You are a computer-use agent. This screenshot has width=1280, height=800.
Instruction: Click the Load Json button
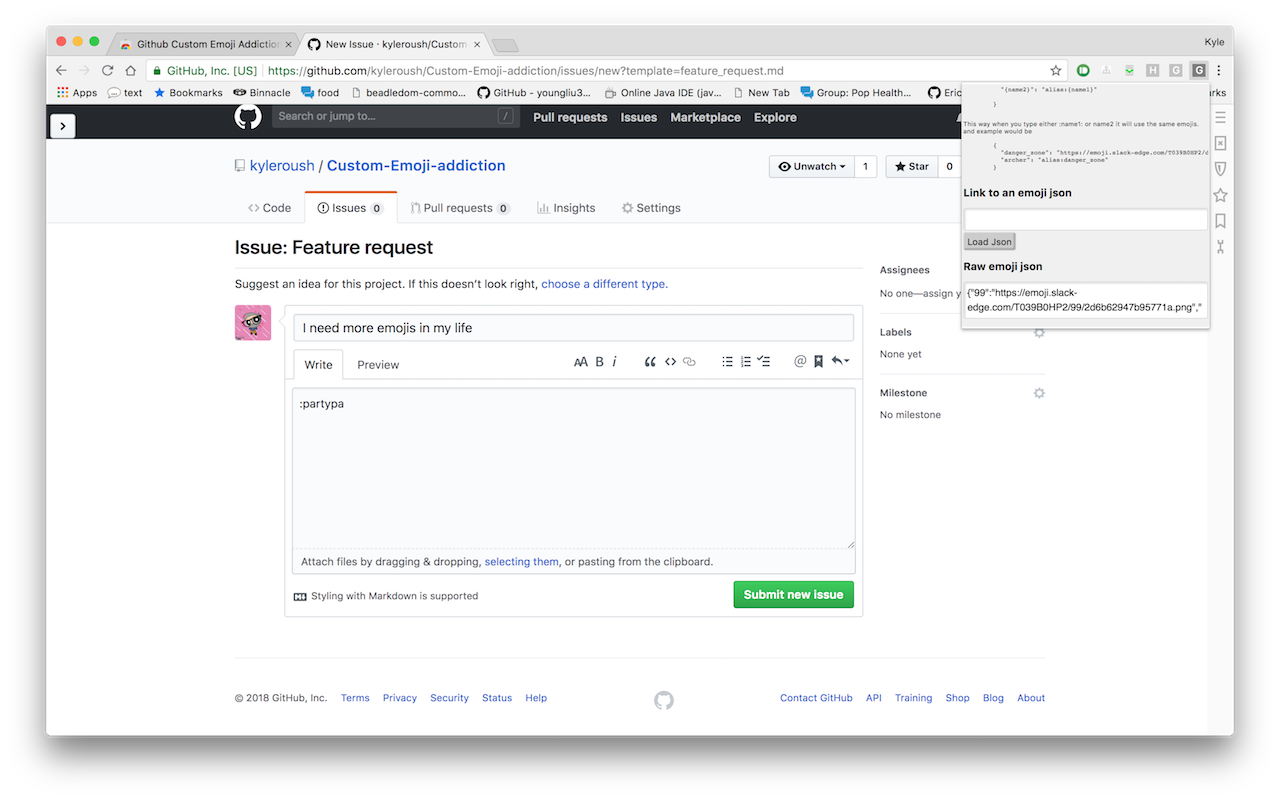tap(989, 242)
